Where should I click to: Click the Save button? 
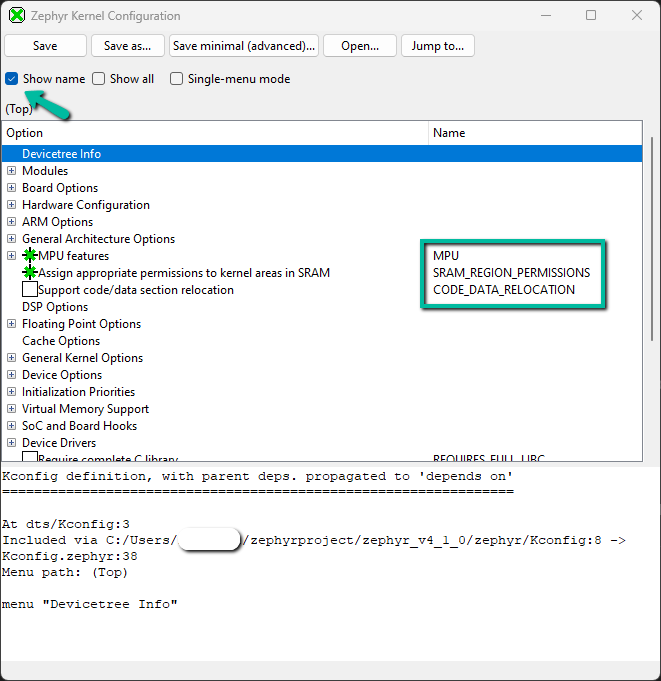pos(45,46)
